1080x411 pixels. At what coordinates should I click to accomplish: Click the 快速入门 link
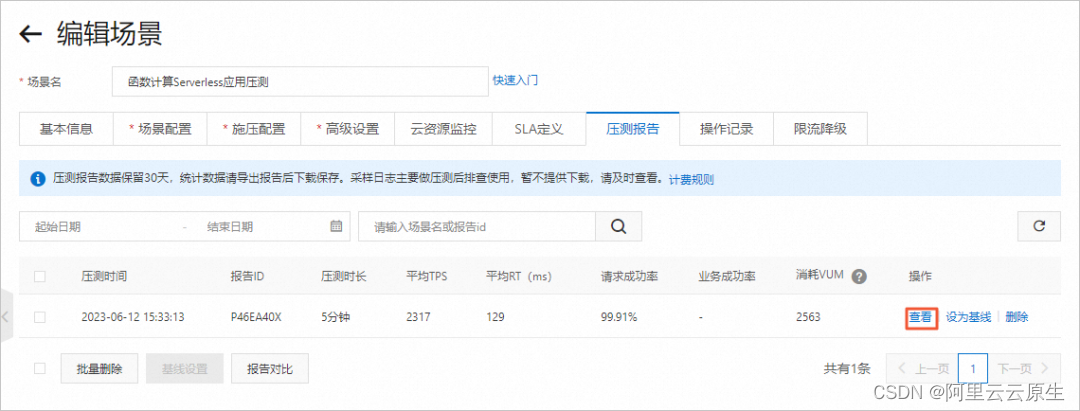(x=515, y=80)
